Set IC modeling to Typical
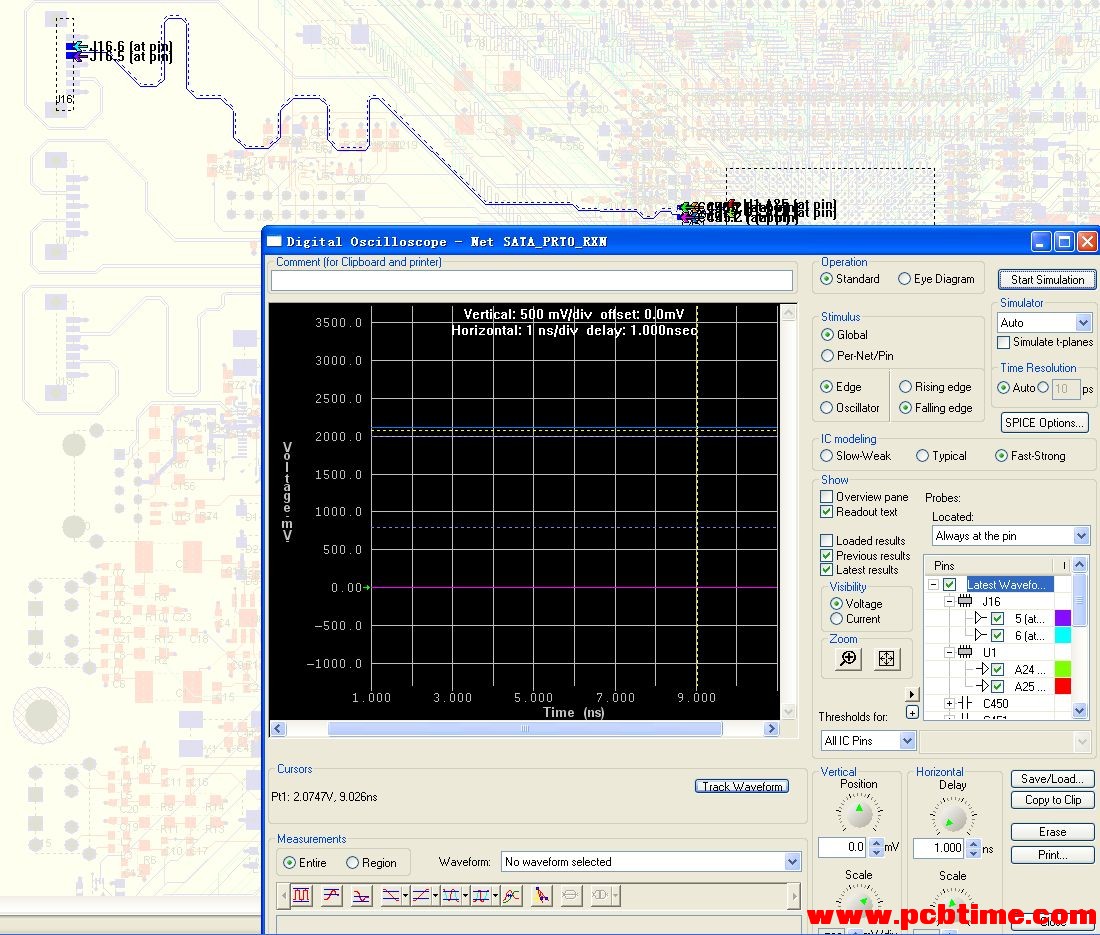 (x=941, y=456)
